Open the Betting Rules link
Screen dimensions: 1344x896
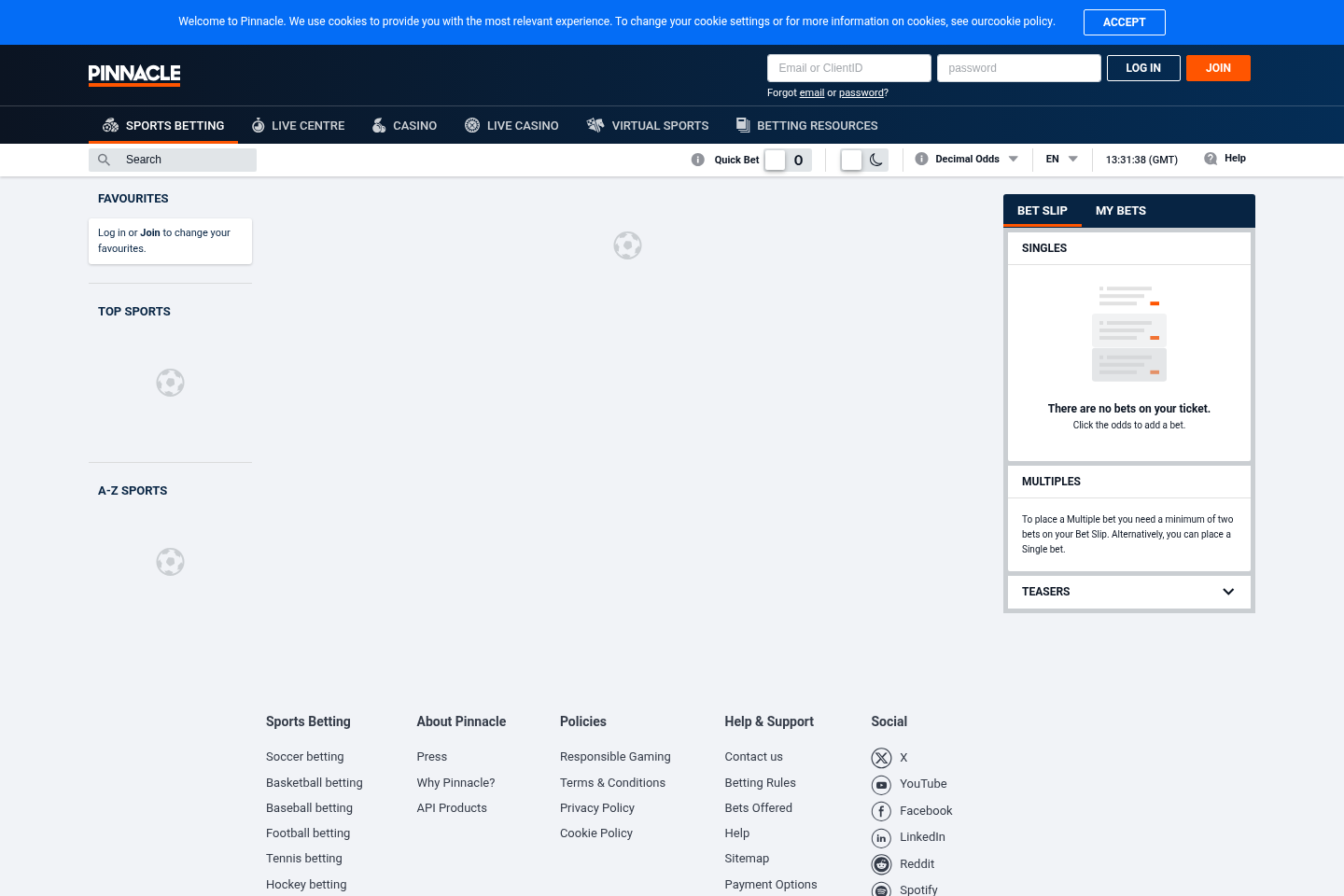pyautogui.click(x=761, y=783)
